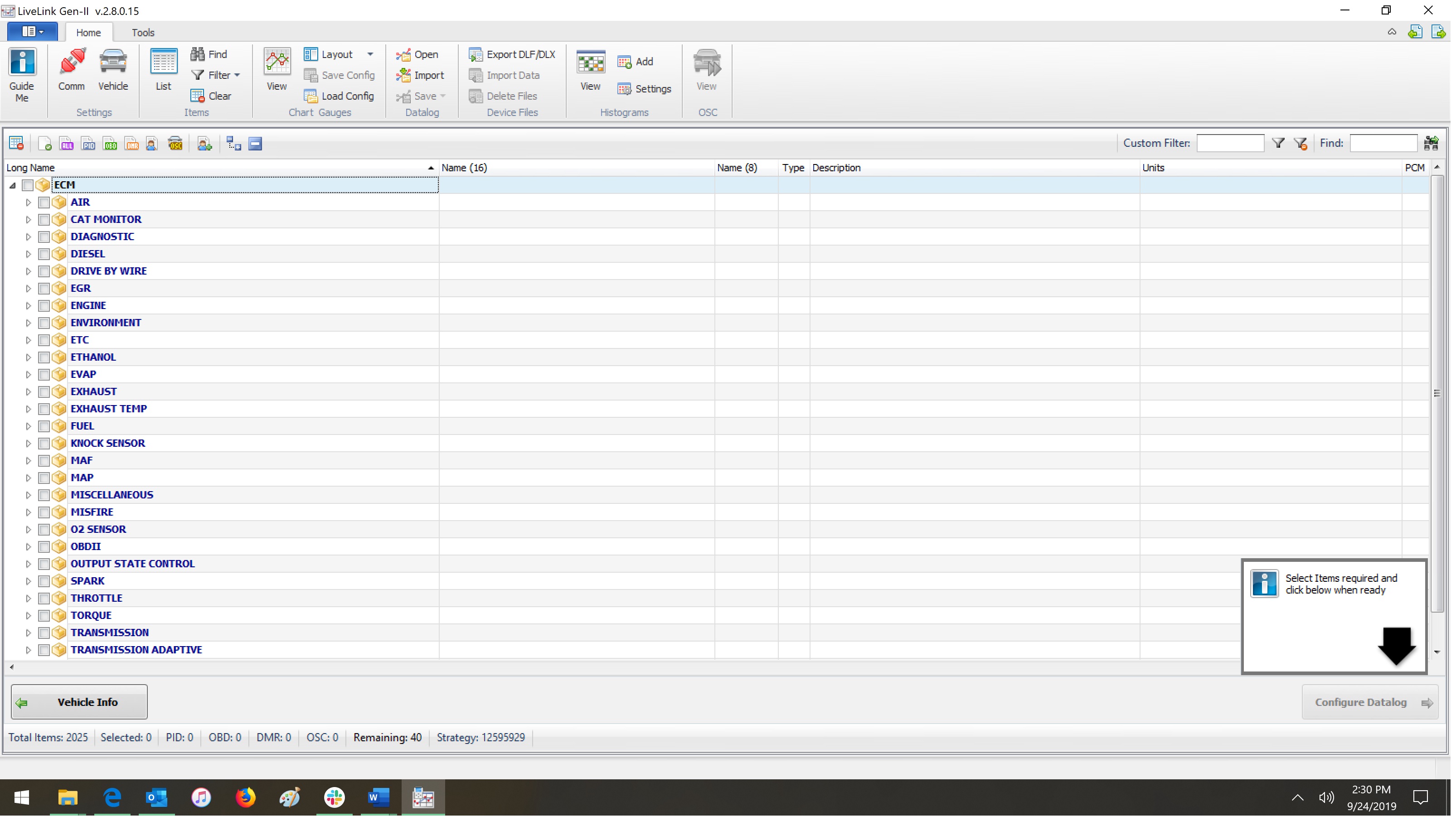
Task: Expand the EGR node
Action: tap(28, 289)
